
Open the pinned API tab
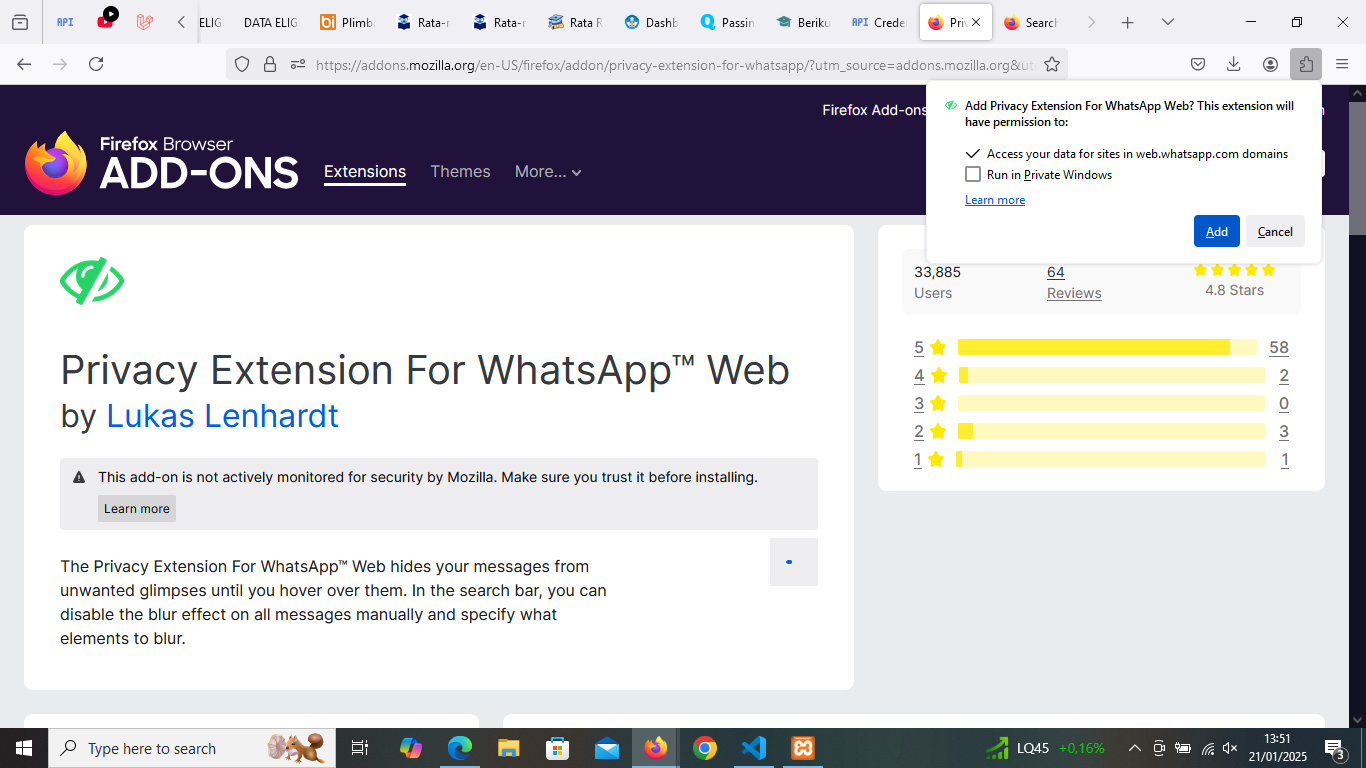tap(65, 22)
